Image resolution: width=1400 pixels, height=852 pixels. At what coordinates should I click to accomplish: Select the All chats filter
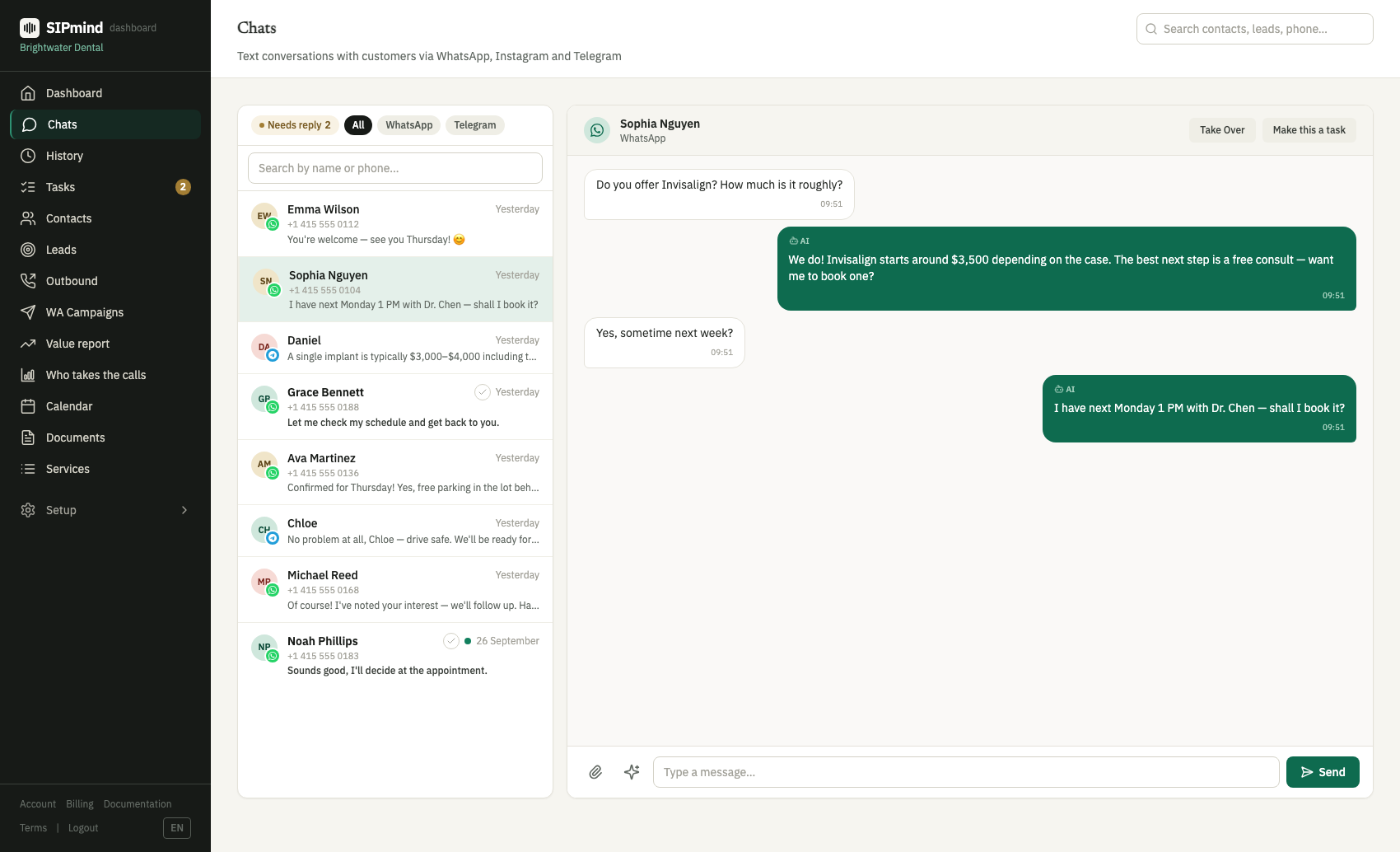[358, 125]
